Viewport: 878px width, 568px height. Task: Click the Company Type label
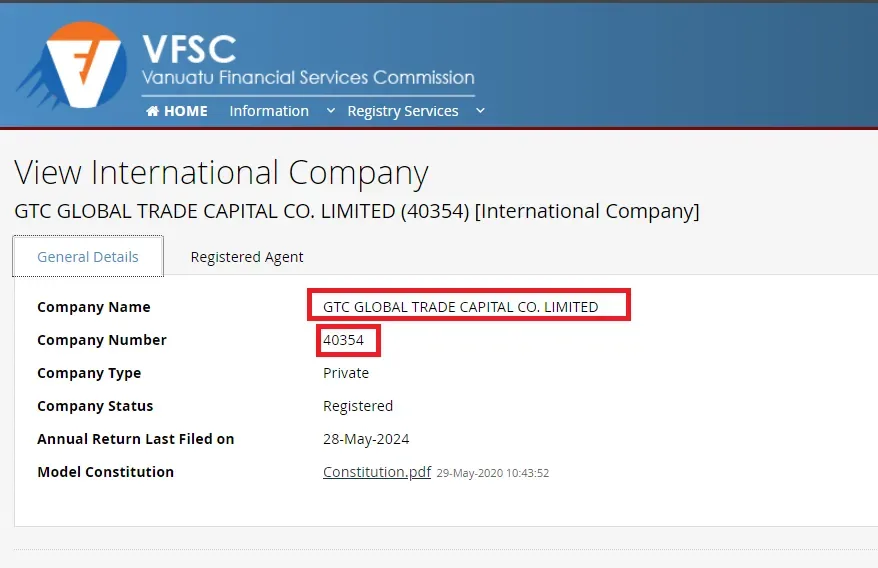[89, 373]
